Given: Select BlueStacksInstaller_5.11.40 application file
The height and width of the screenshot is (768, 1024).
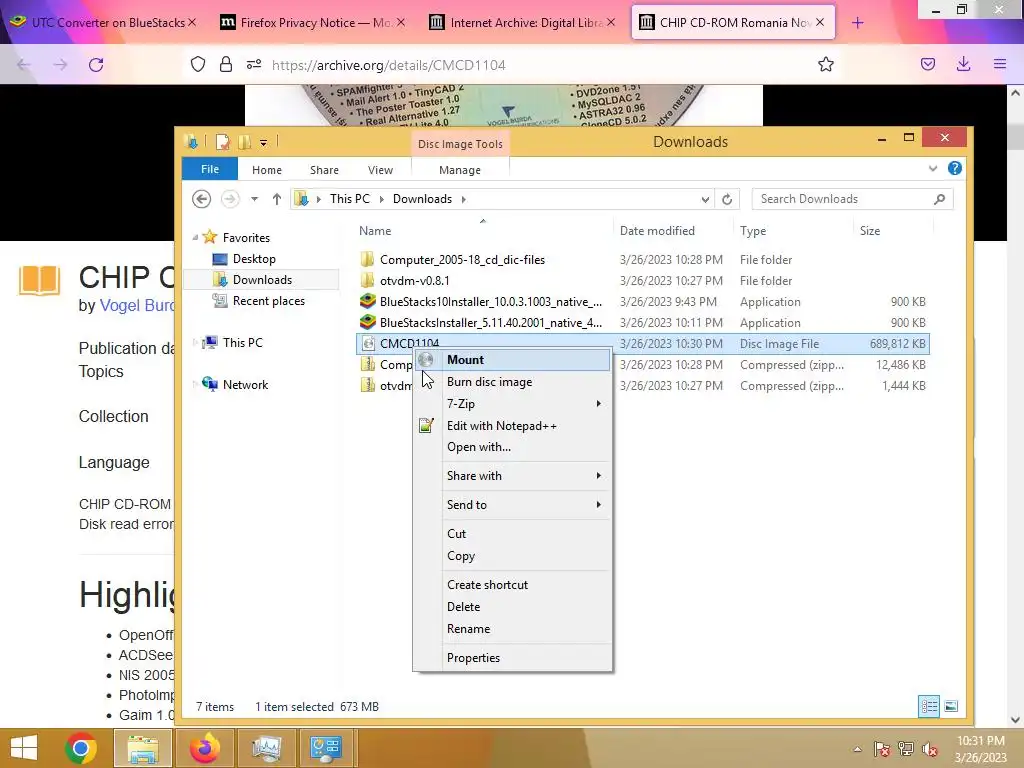Looking at the screenshot, I should (x=490, y=323).
